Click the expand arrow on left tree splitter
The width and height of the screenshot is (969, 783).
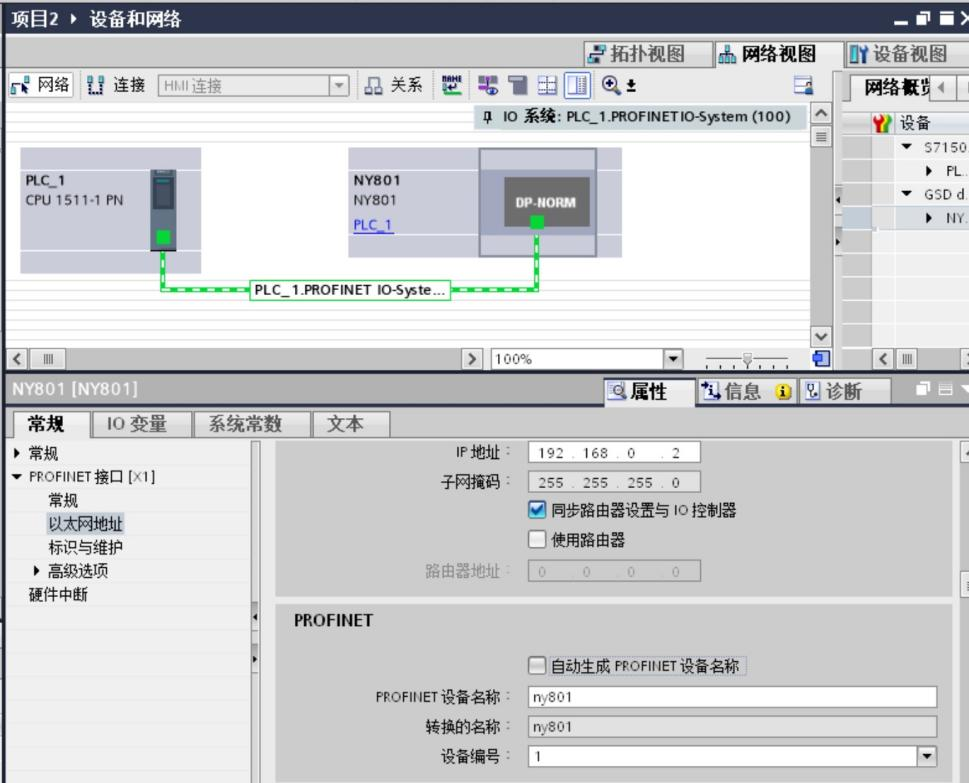point(255,659)
